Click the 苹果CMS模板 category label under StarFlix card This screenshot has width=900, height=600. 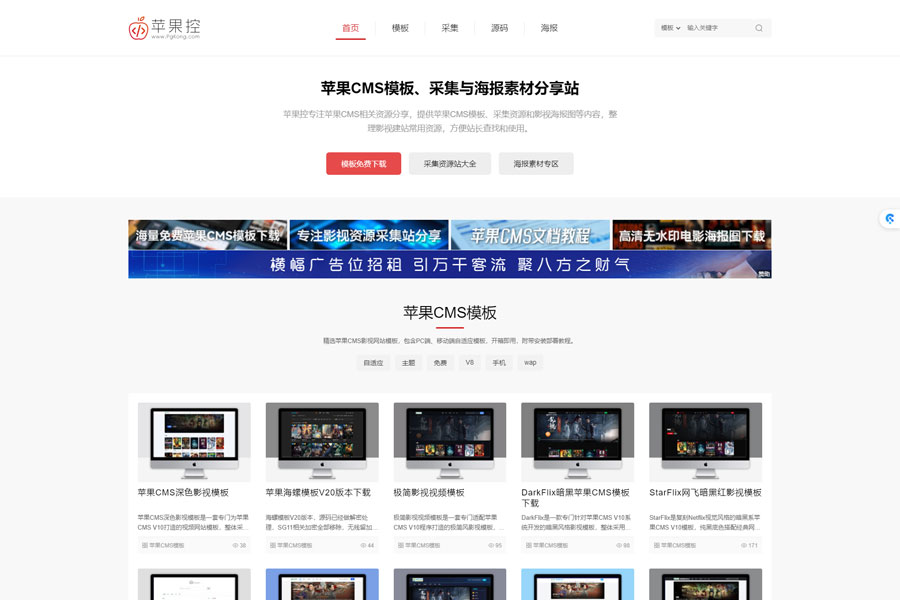(x=678, y=545)
